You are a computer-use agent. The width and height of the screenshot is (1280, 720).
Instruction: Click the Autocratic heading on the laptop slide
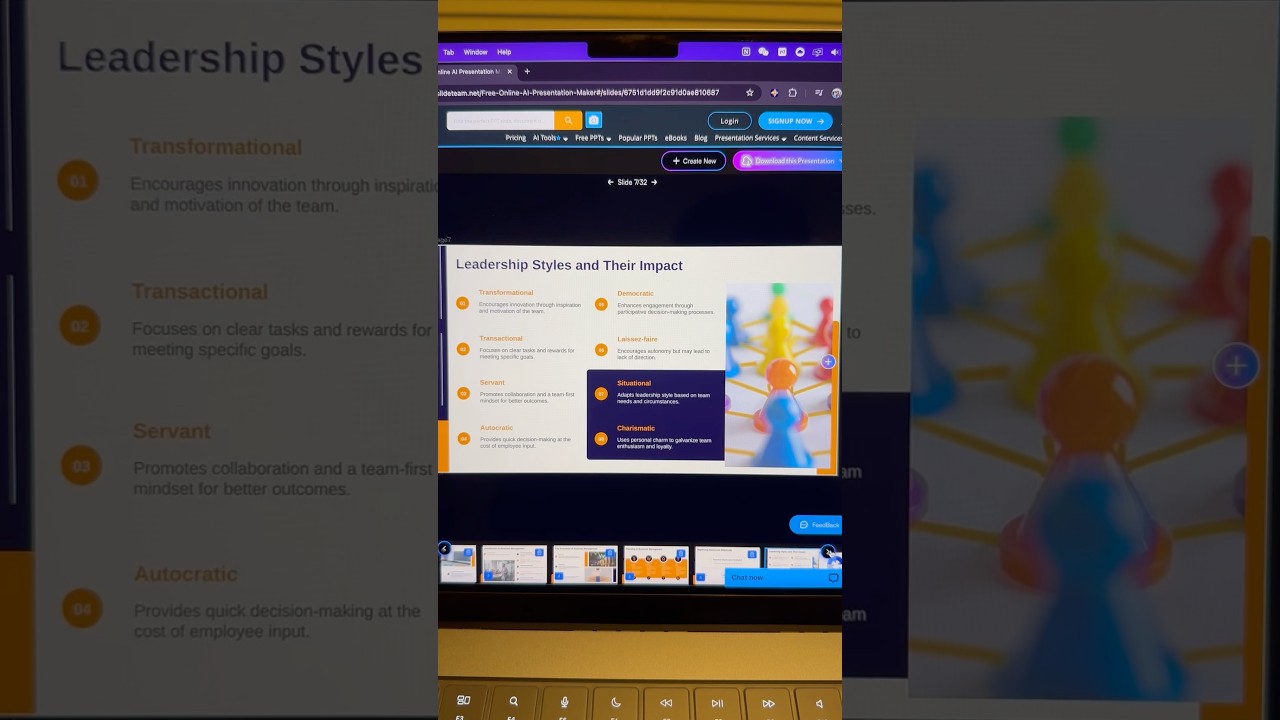tap(496, 427)
